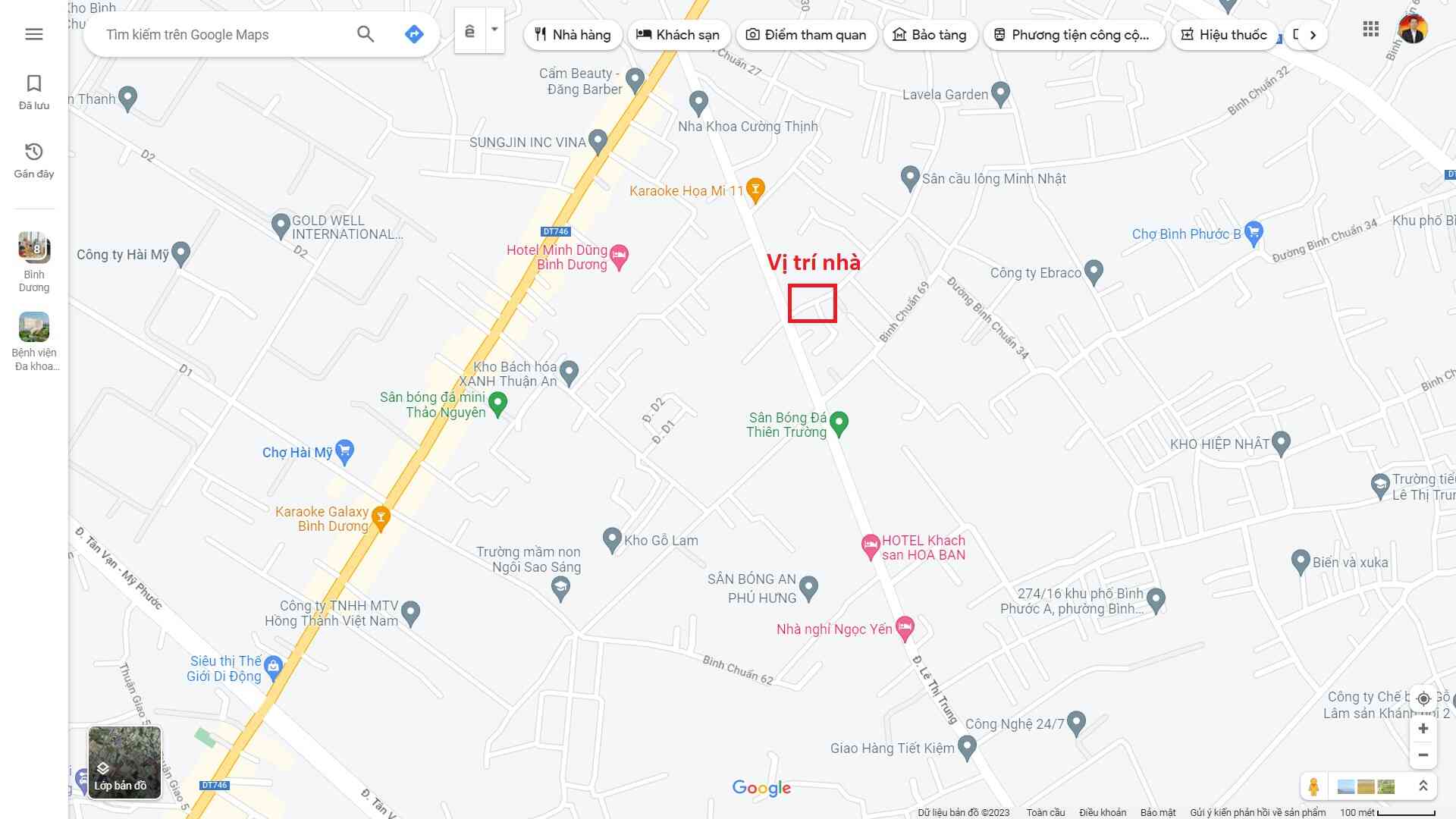The image size is (1456, 819).
Task: Open the hamburger main menu
Action: click(34, 34)
